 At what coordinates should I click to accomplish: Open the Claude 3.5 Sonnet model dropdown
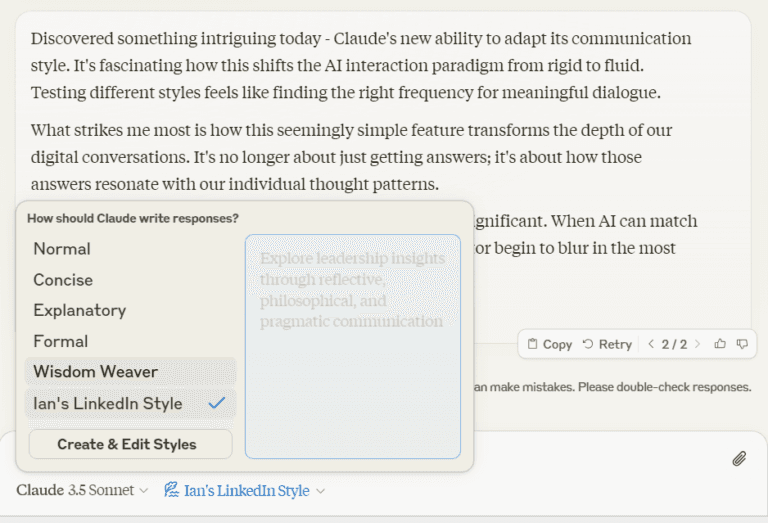(82, 490)
